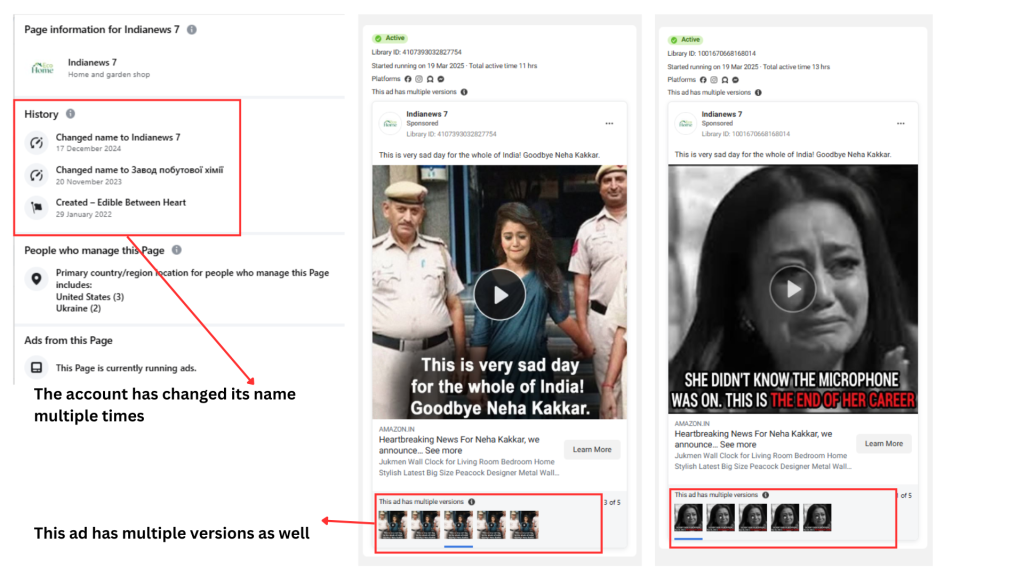The height and width of the screenshot is (576, 1024).
Task: Click the date 17 December 2024 in History
Action: point(88,149)
